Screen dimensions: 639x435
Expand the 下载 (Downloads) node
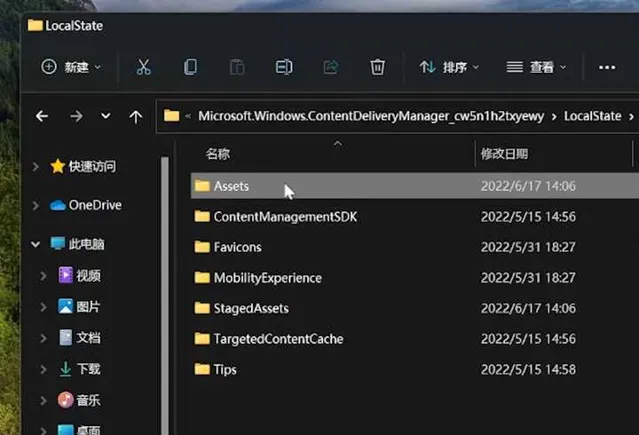coord(43,369)
